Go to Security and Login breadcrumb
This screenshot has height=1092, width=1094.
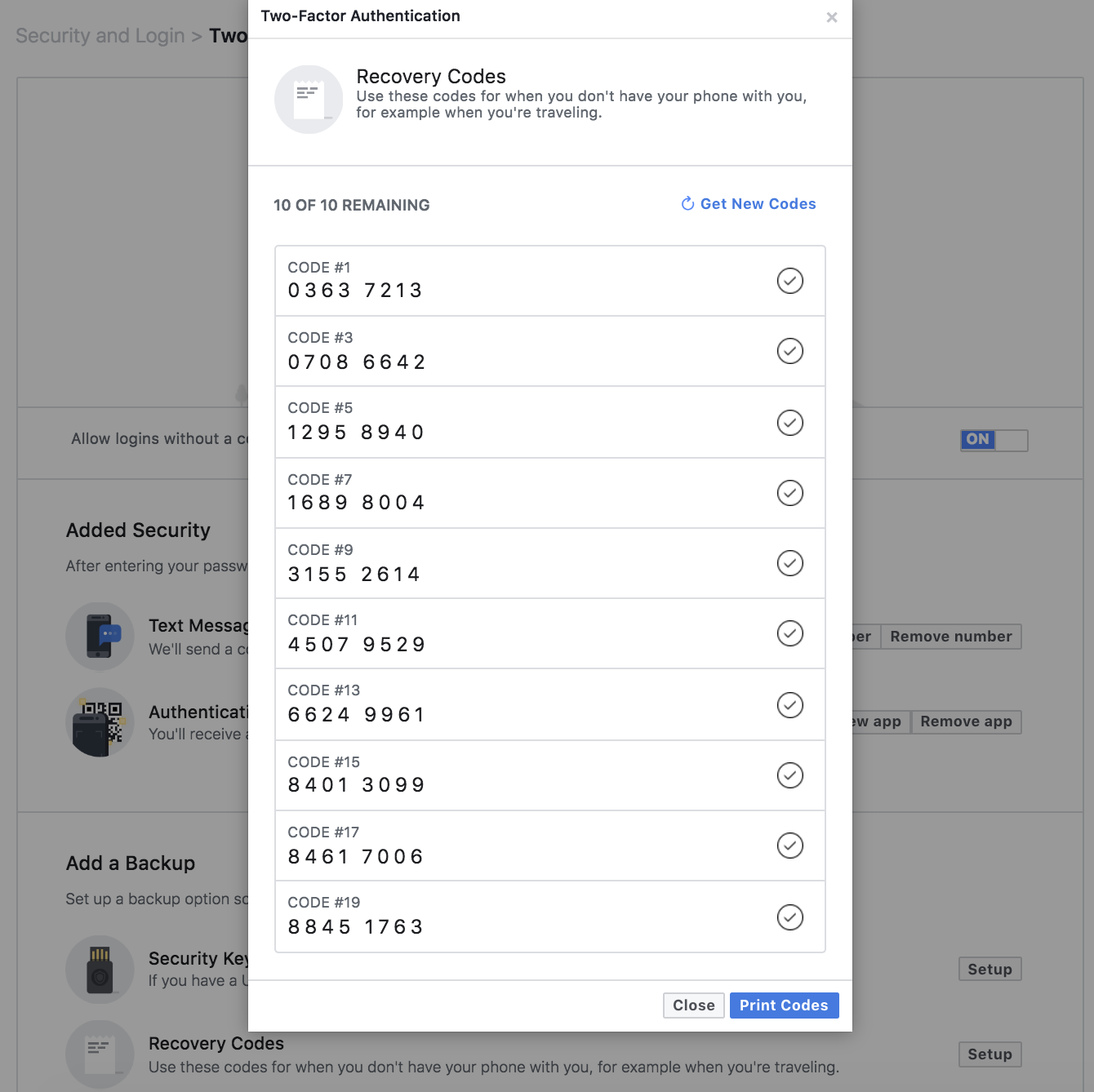(x=100, y=36)
